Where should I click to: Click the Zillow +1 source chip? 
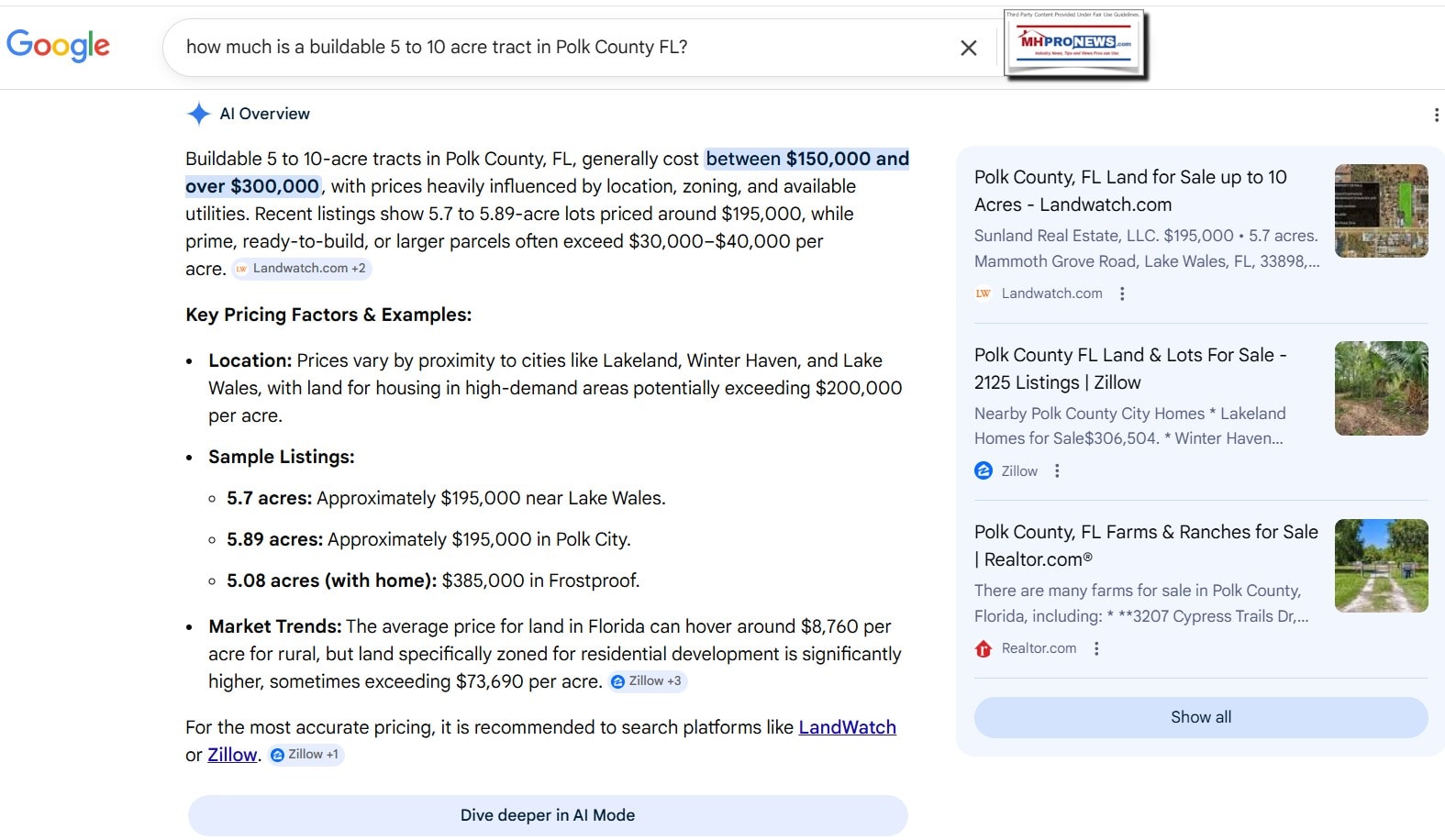(306, 755)
